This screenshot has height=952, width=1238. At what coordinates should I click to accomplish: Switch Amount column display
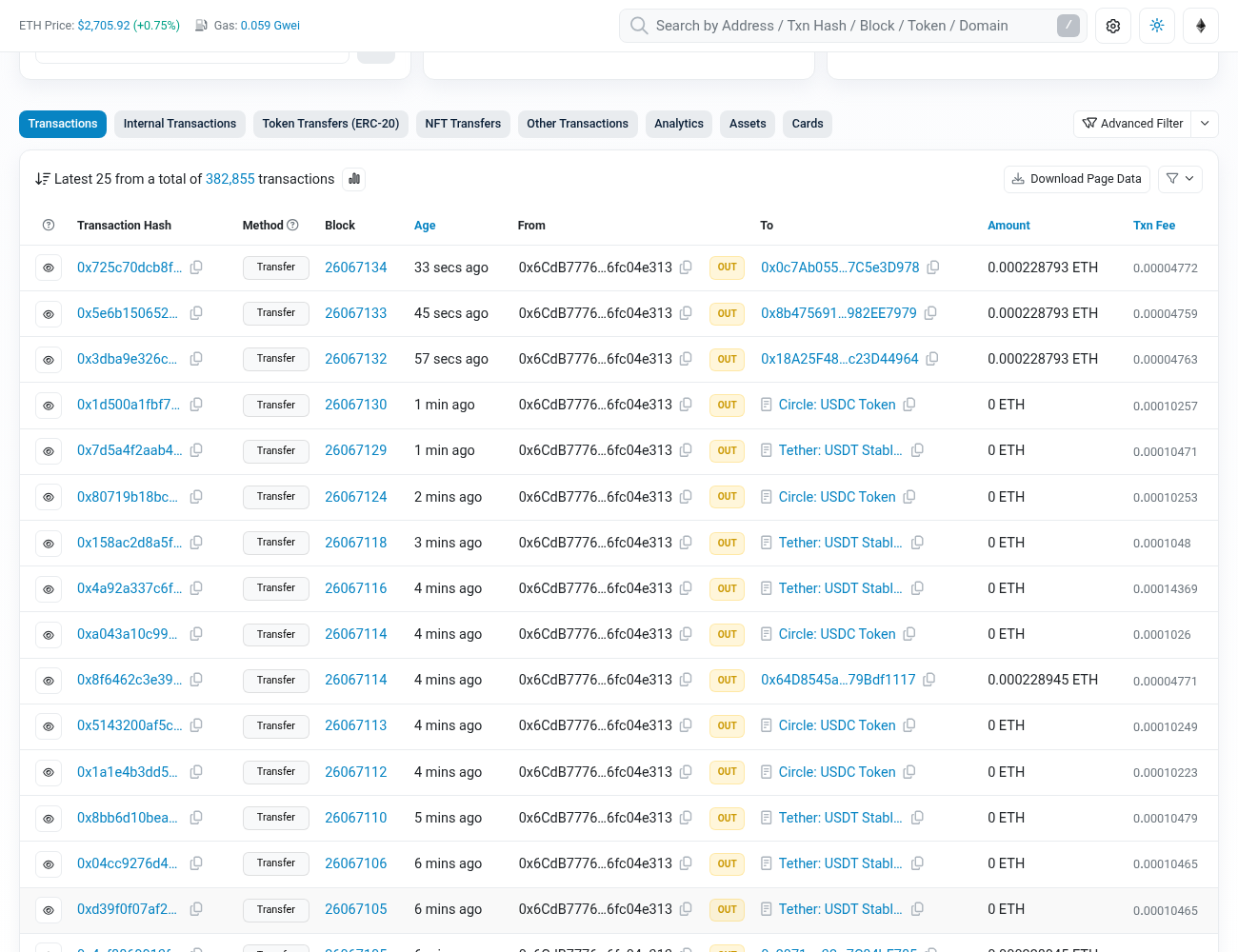tap(1008, 226)
